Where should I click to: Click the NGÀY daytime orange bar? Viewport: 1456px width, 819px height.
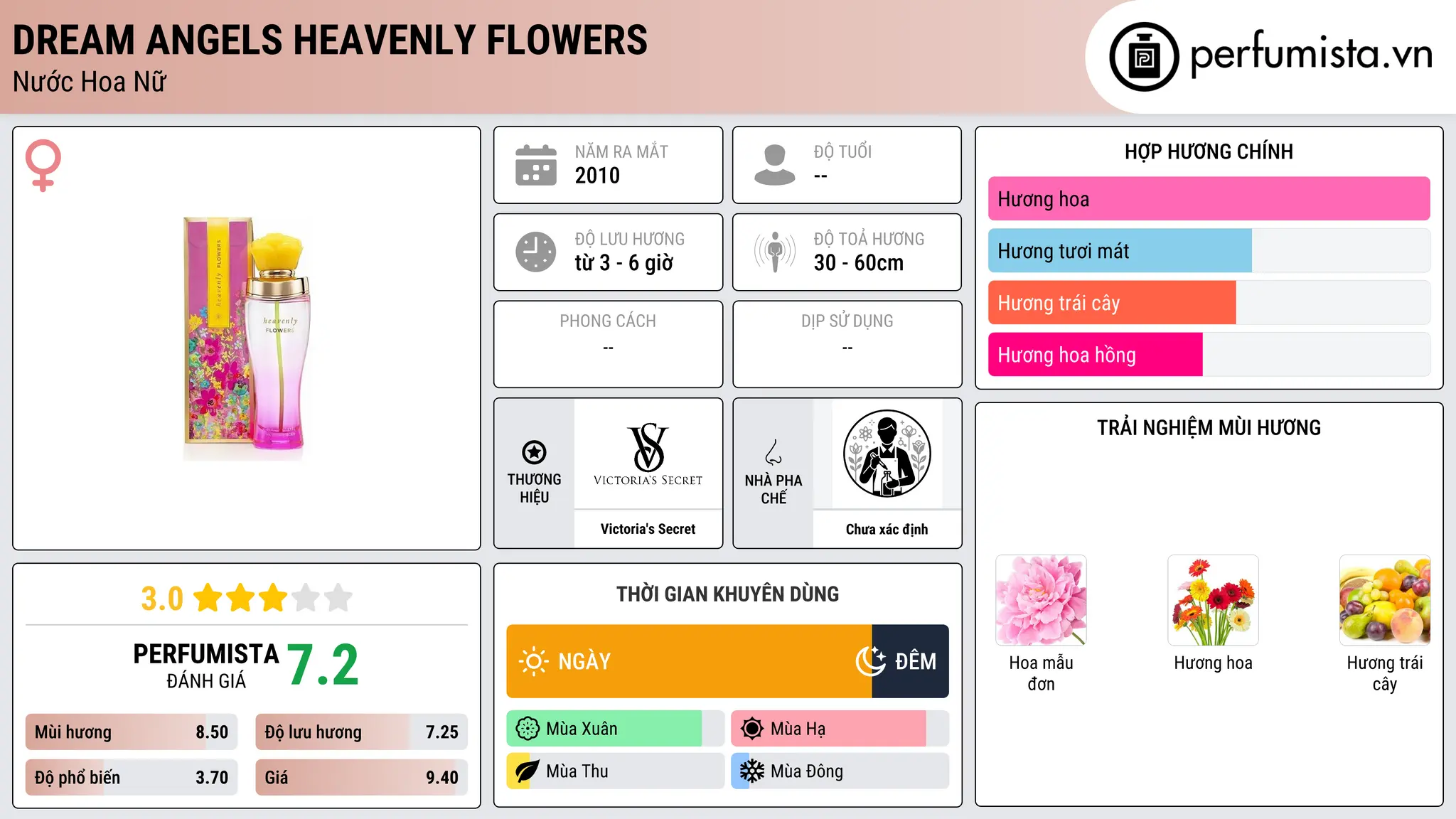click(x=689, y=661)
